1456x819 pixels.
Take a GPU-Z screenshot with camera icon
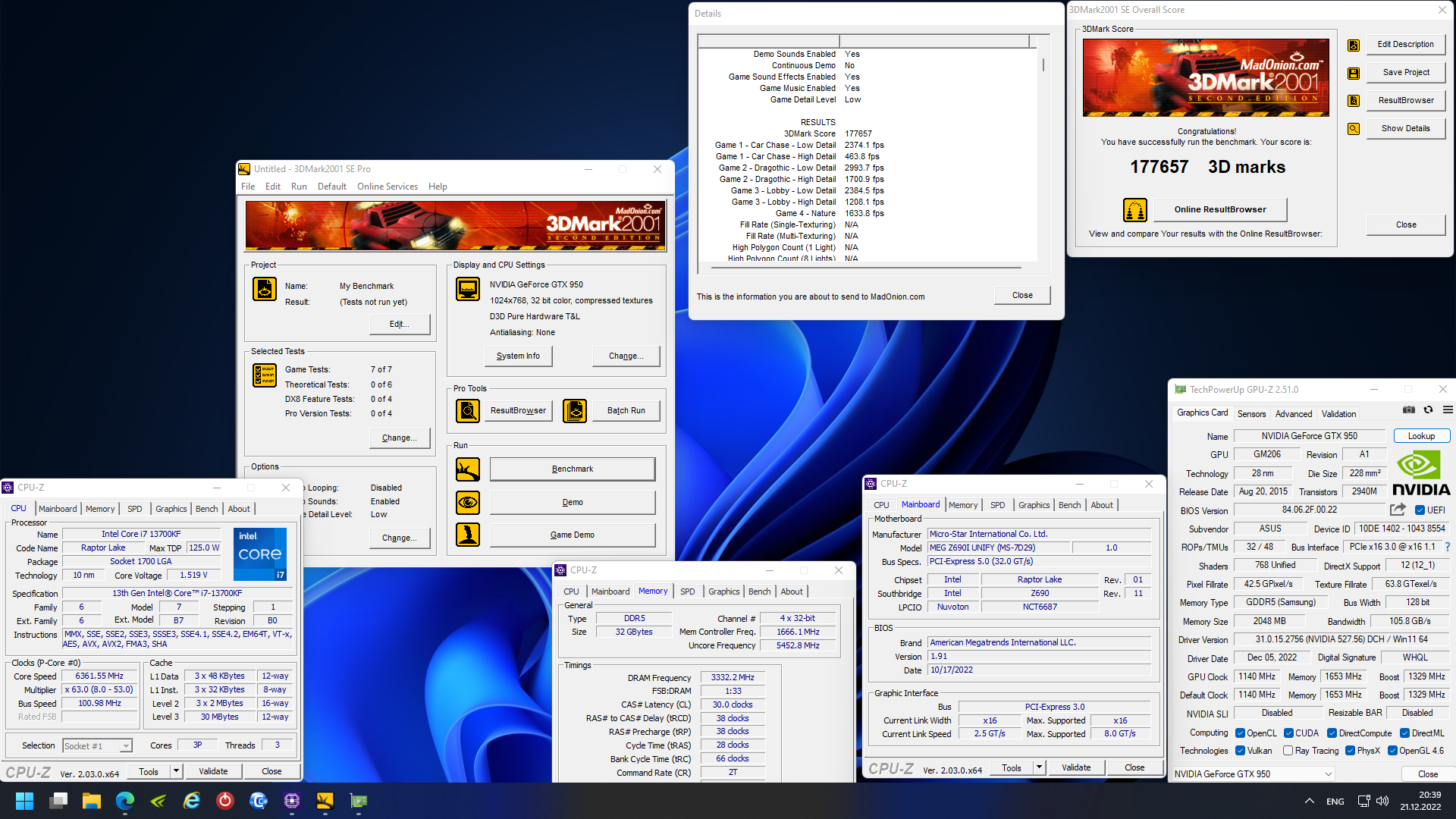click(1409, 409)
